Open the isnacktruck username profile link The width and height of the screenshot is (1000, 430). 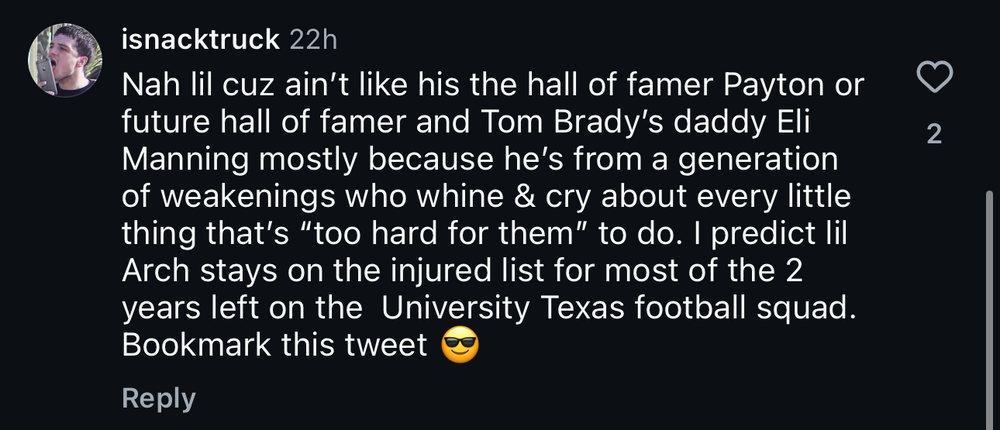click(x=200, y=41)
